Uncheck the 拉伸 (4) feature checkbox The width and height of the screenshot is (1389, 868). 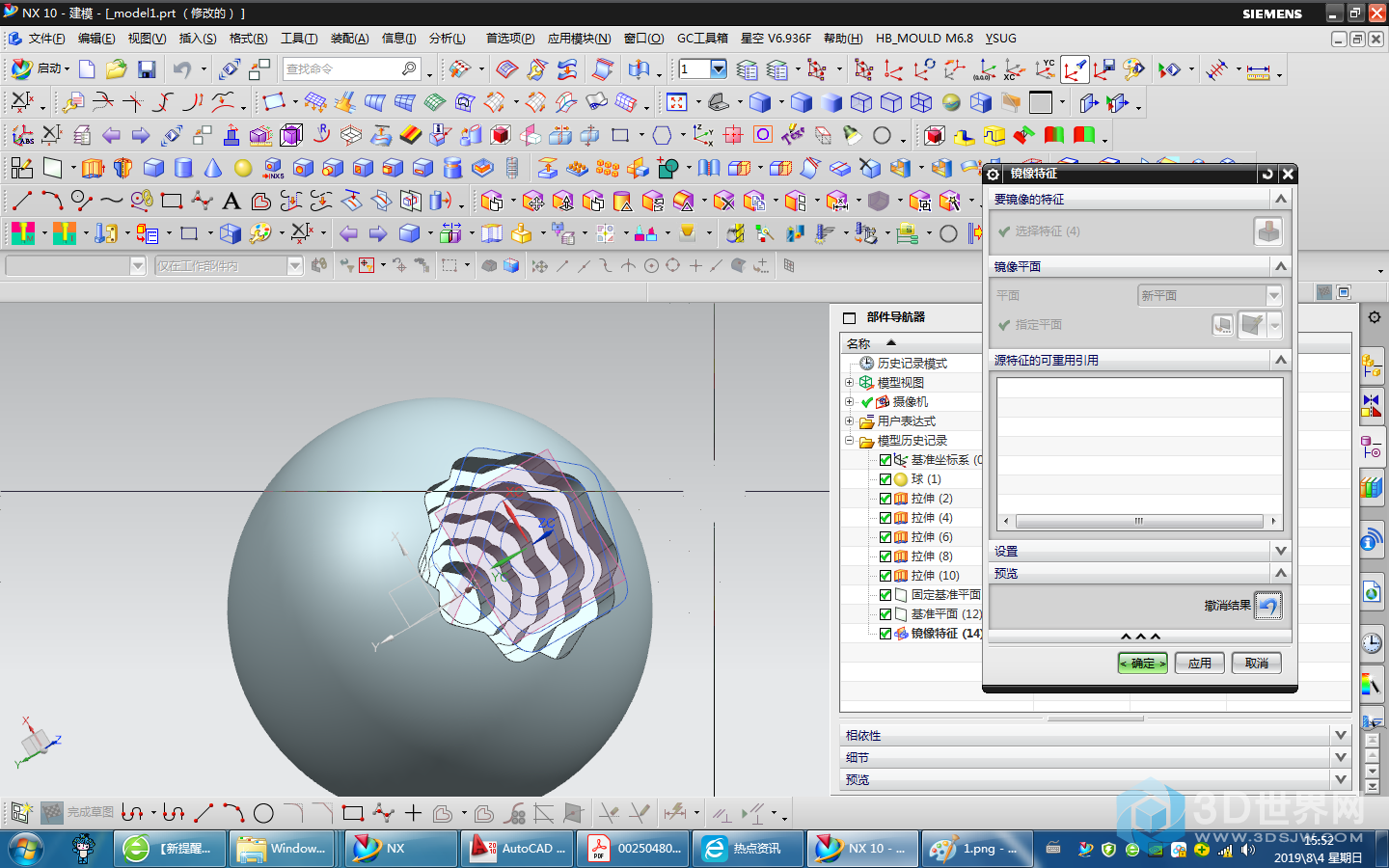(x=885, y=518)
